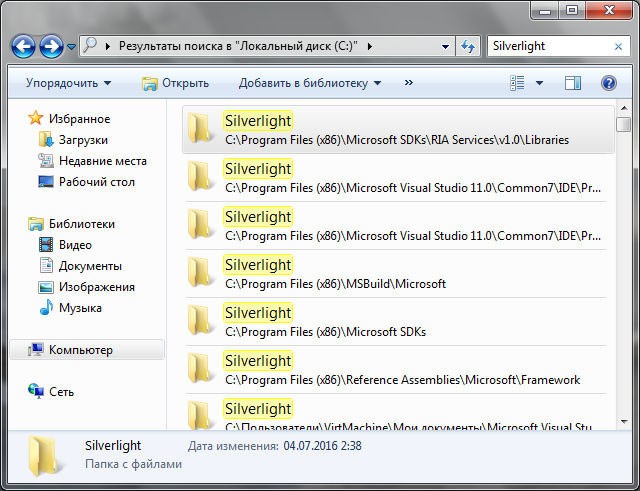This screenshot has width=640, height=491.
Task: Open Загрузки in favorites
Action: tap(83, 140)
